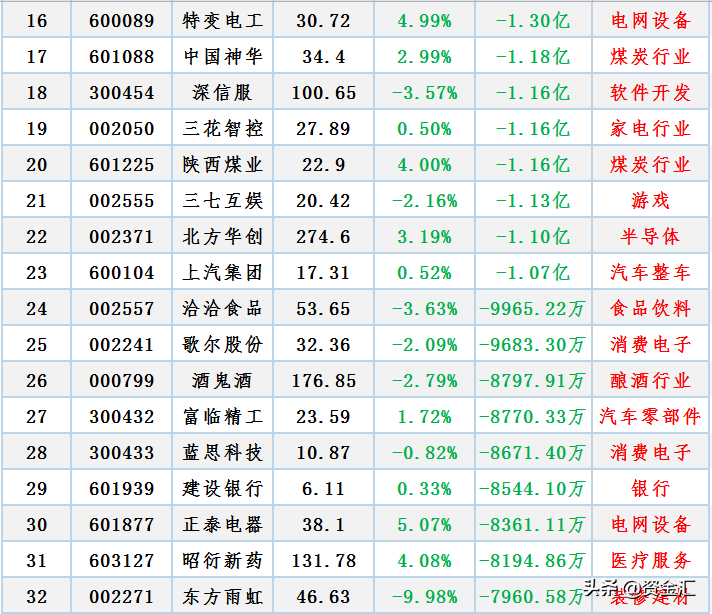
Task: Select net flow -1.13亿
Action: 533,201
